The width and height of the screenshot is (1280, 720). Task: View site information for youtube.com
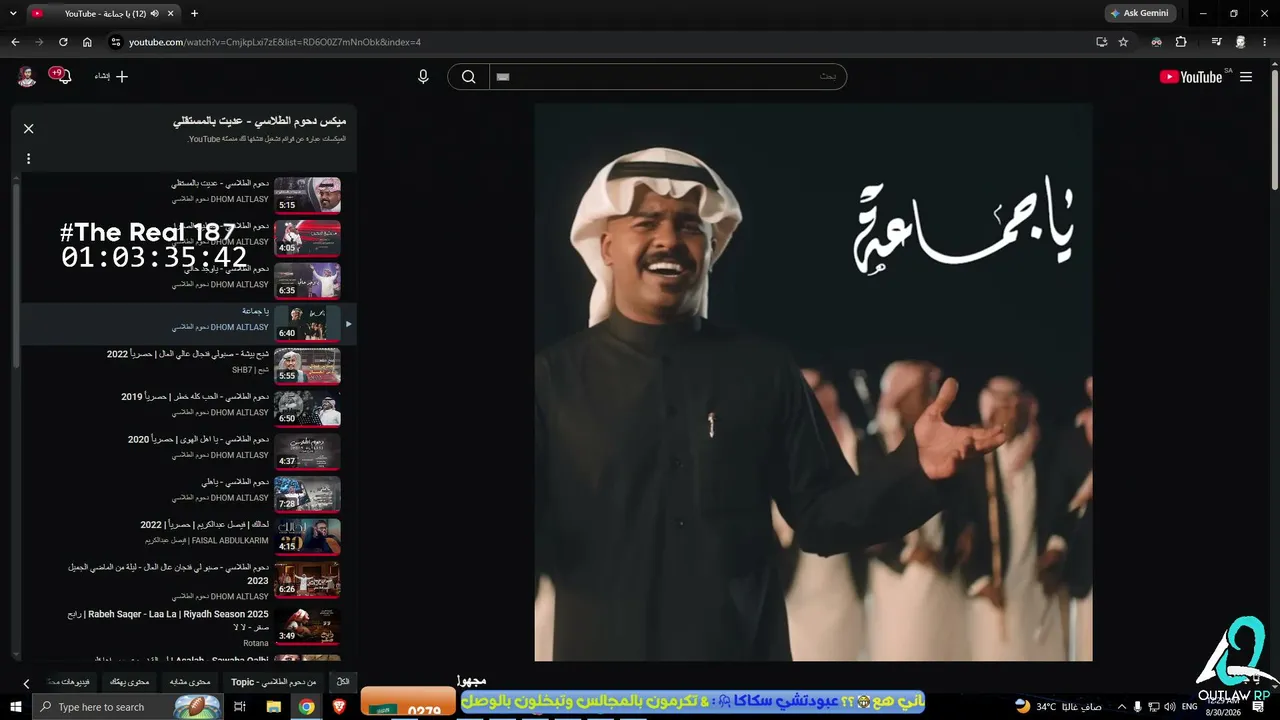(116, 42)
